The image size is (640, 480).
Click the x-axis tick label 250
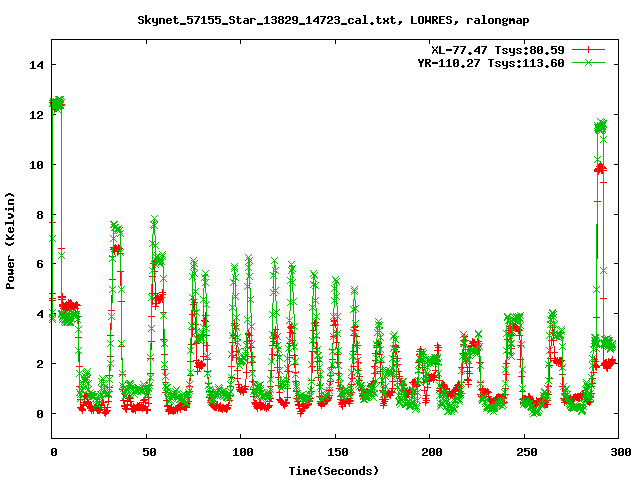point(527,452)
